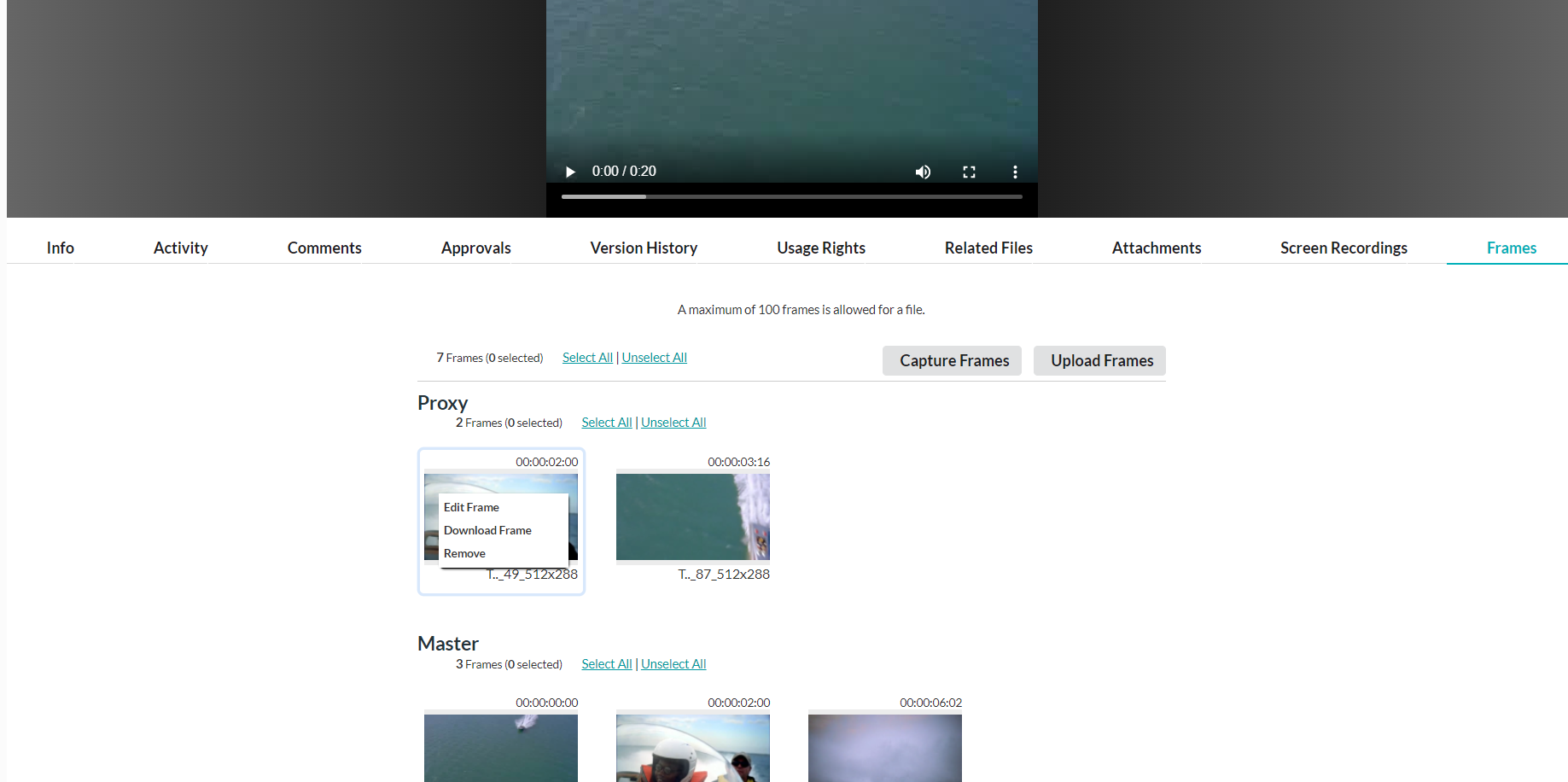Select Download Frame in context menu
The image size is (1568, 782).
(487, 530)
